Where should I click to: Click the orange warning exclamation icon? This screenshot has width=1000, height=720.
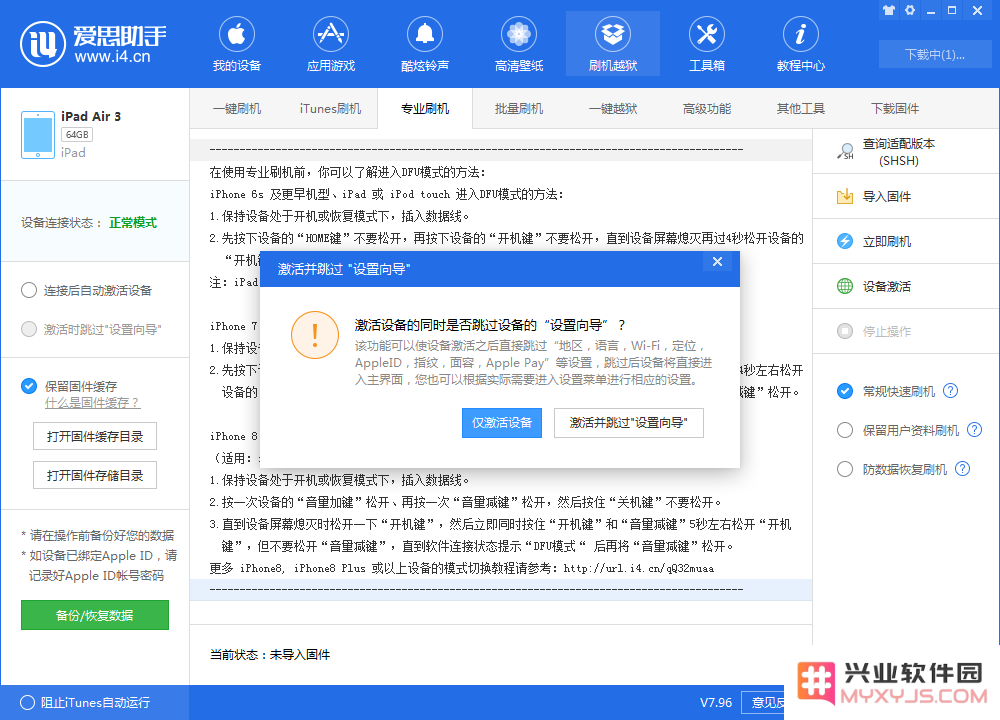click(315, 335)
